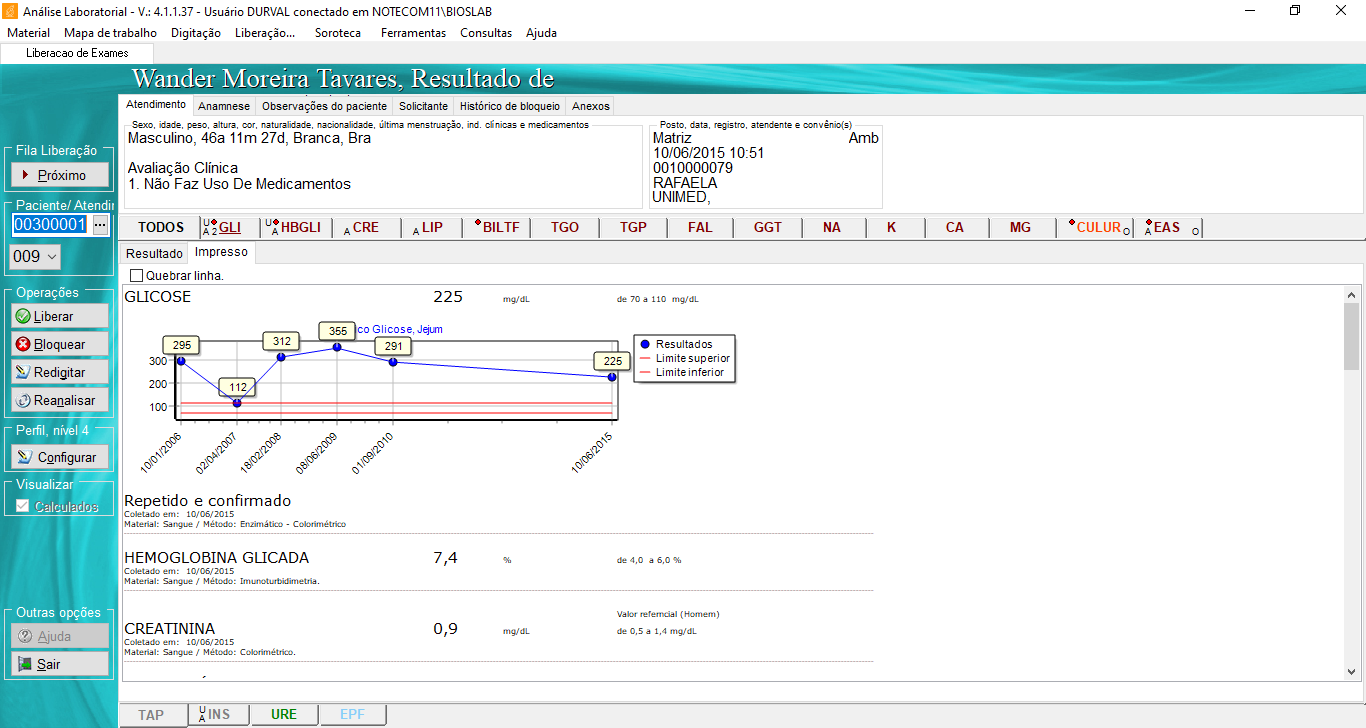
Task: Open the Observações do paciente tab
Action: pyautogui.click(x=324, y=106)
